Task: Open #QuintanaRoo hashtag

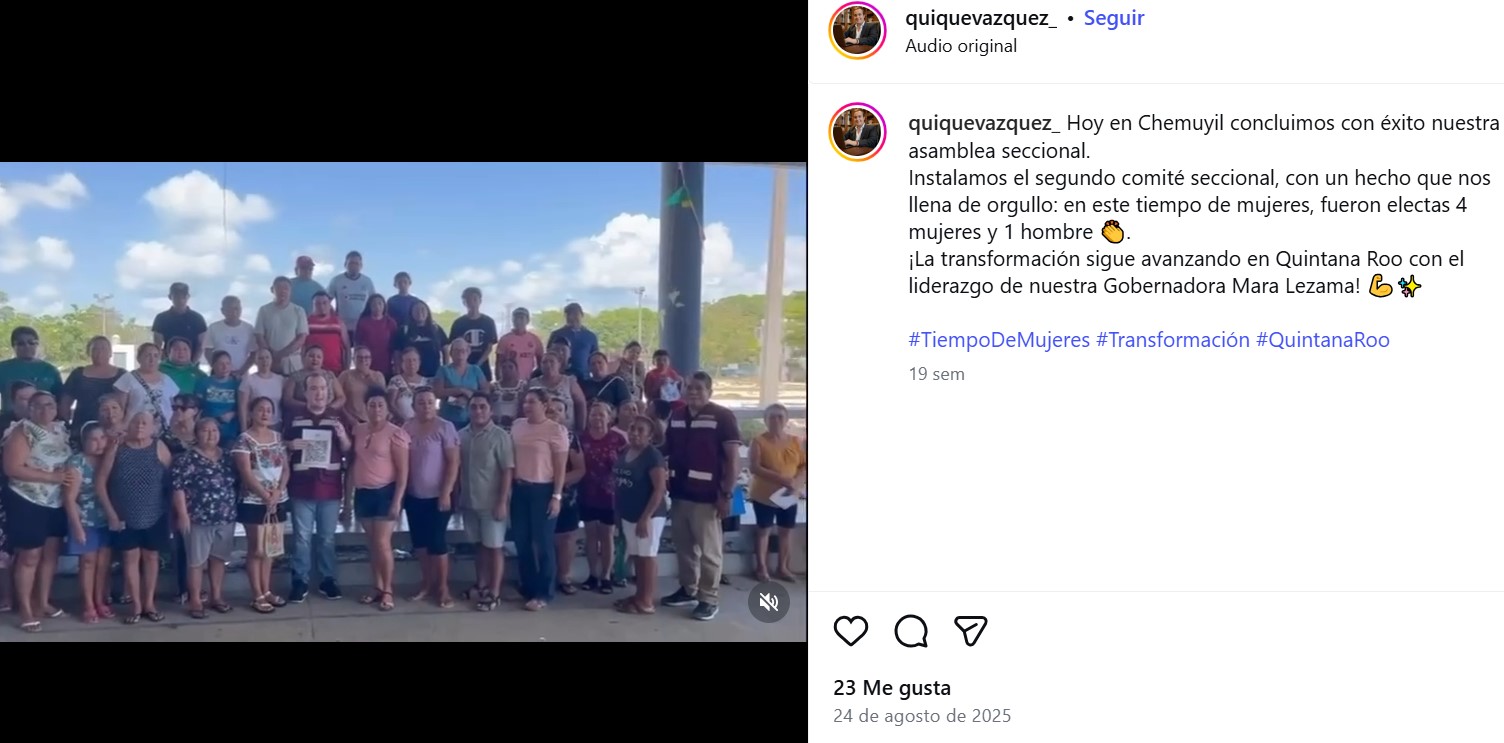Action: coord(1323,340)
